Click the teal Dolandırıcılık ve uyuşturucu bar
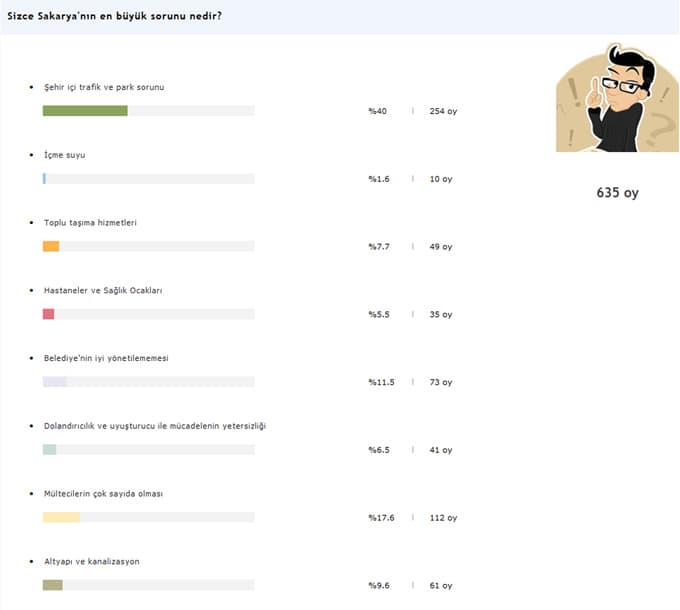 click(49, 449)
